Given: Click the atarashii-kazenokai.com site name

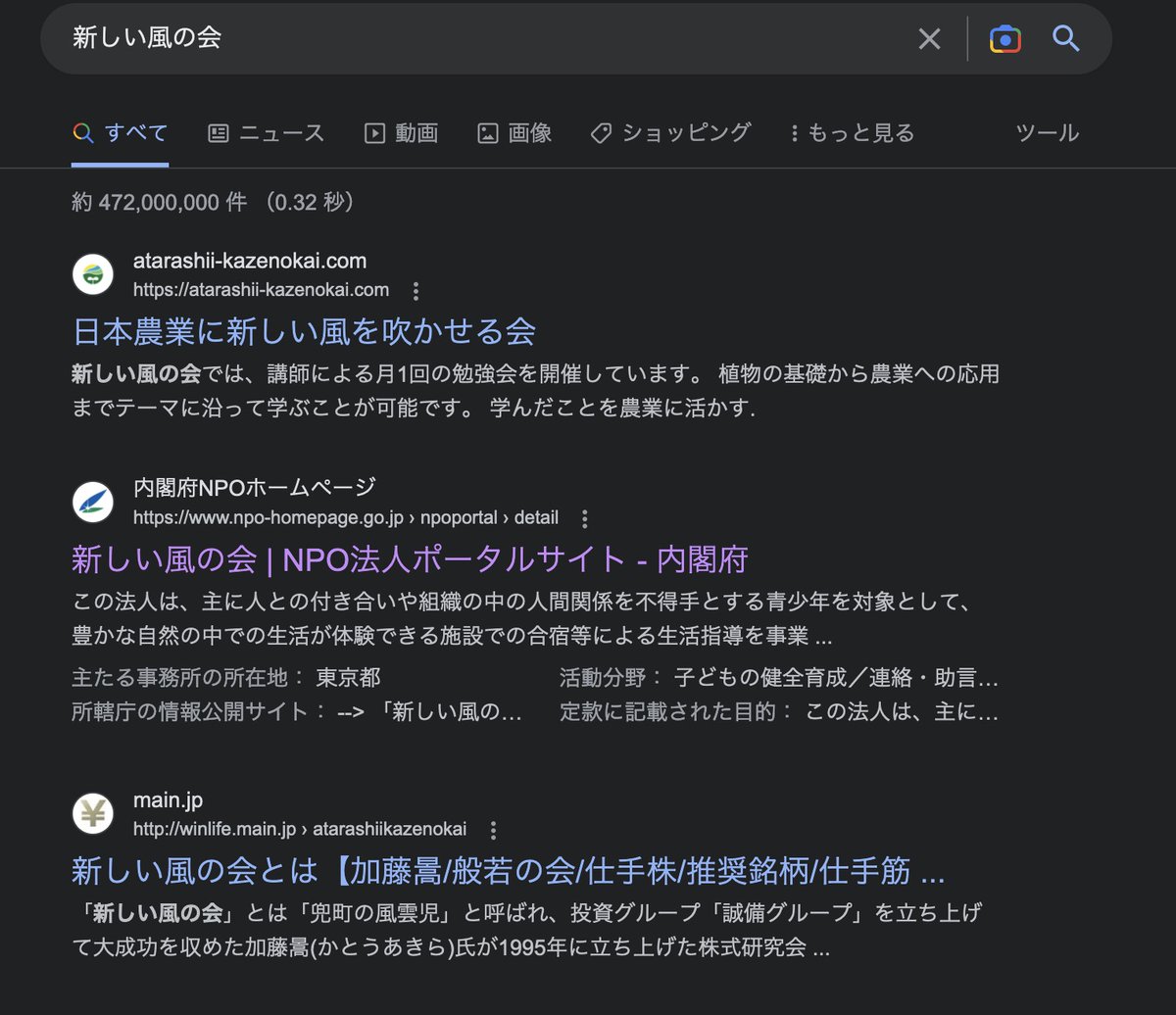Looking at the screenshot, I should click(250, 262).
